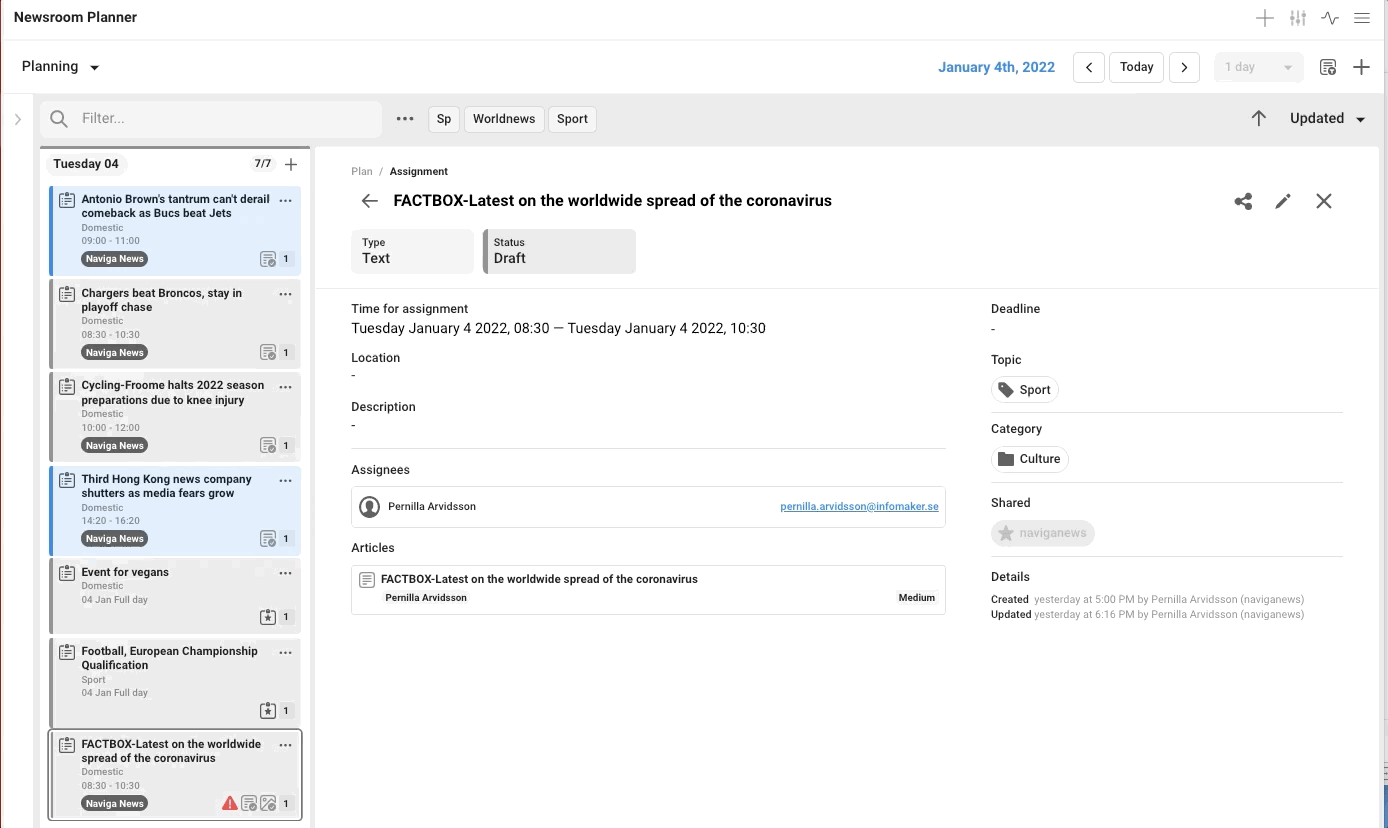Expand the collapsed left sidebar chevron
The width and height of the screenshot is (1388, 828).
tap(18, 119)
